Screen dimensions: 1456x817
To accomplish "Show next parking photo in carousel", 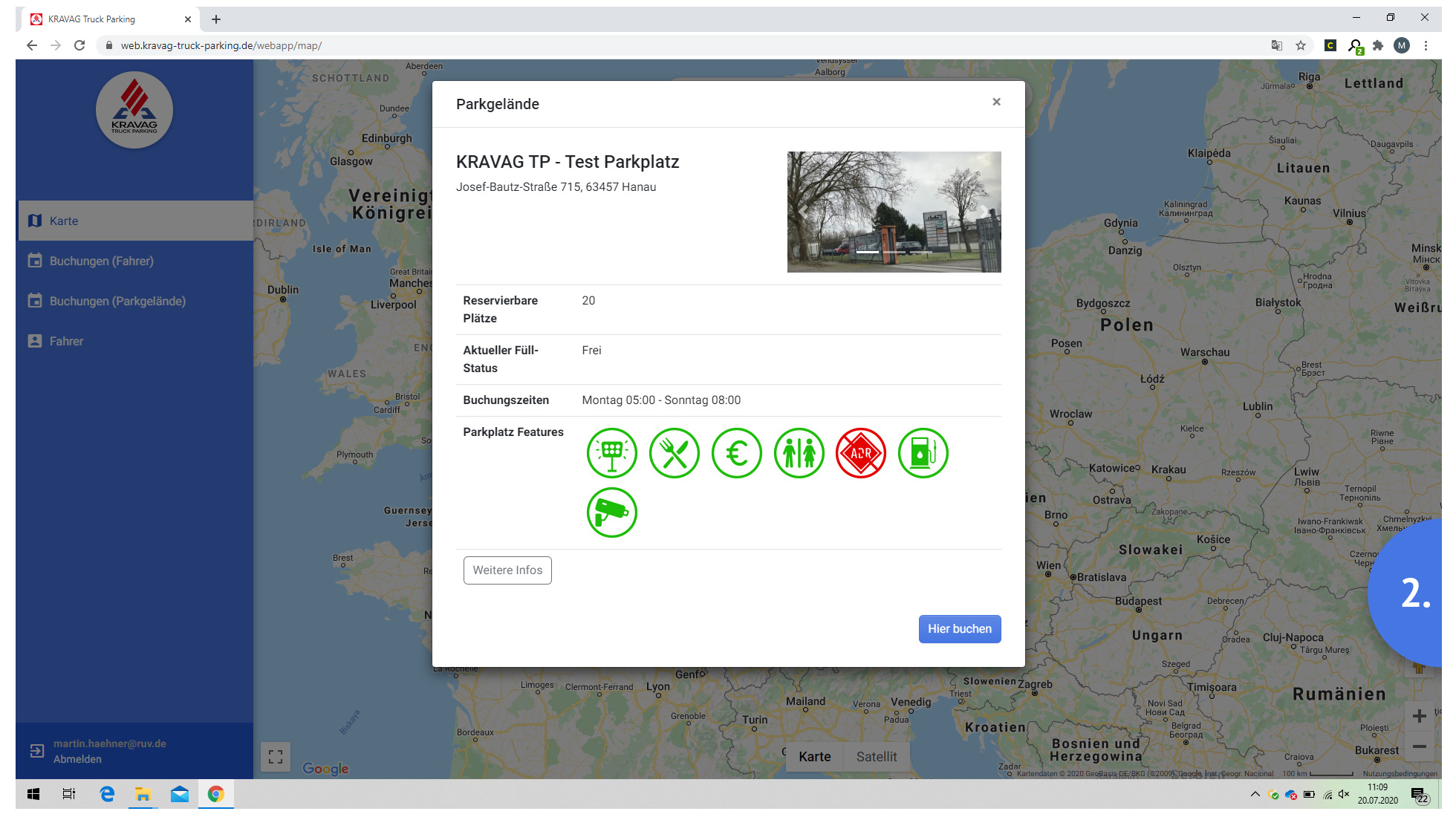I will (984, 212).
